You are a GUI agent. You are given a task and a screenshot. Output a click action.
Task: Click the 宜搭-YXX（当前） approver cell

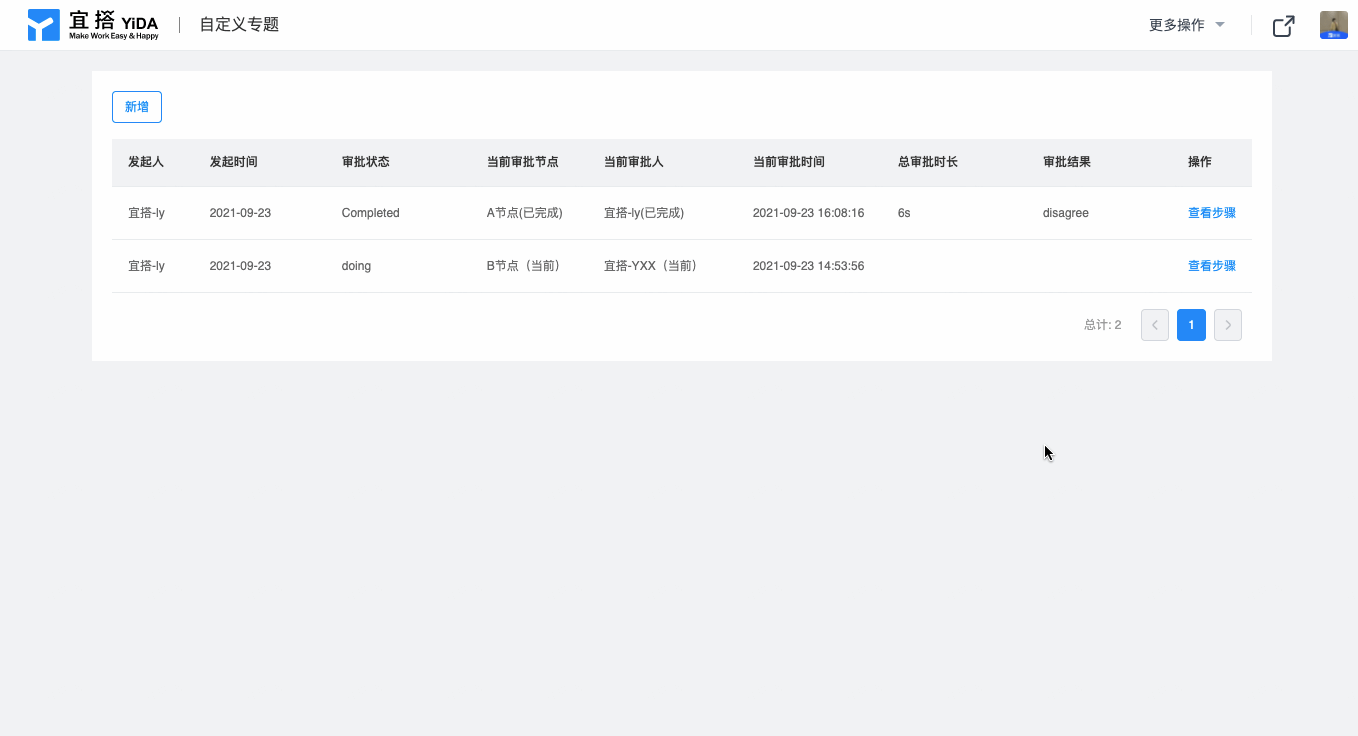click(x=653, y=266)
